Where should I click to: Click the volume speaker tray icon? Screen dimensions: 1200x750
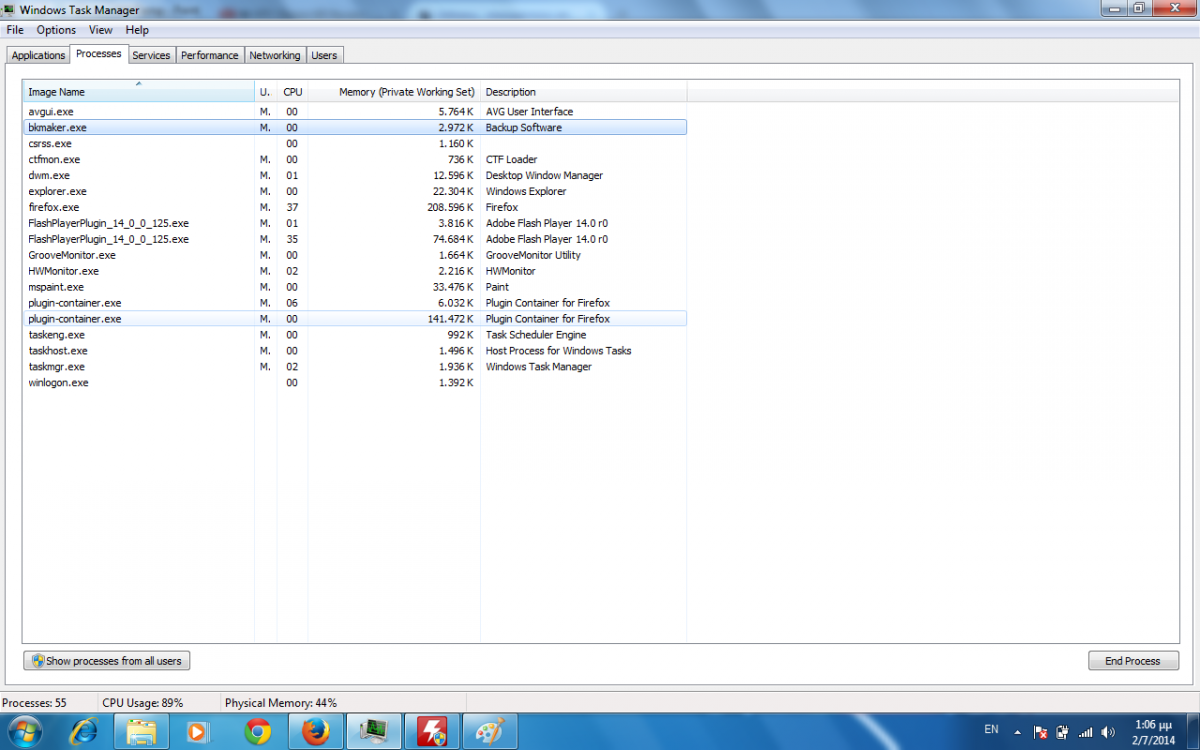[x=1106, y=731]
